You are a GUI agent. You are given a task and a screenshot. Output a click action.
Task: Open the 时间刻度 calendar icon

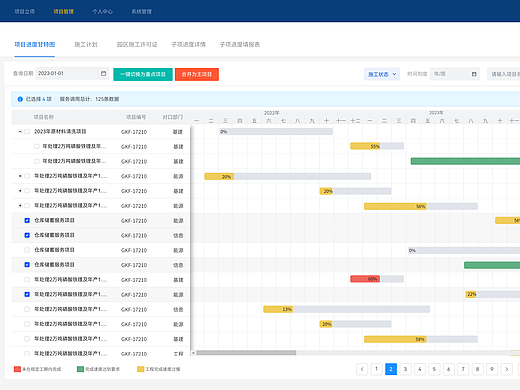click(474, 74)
